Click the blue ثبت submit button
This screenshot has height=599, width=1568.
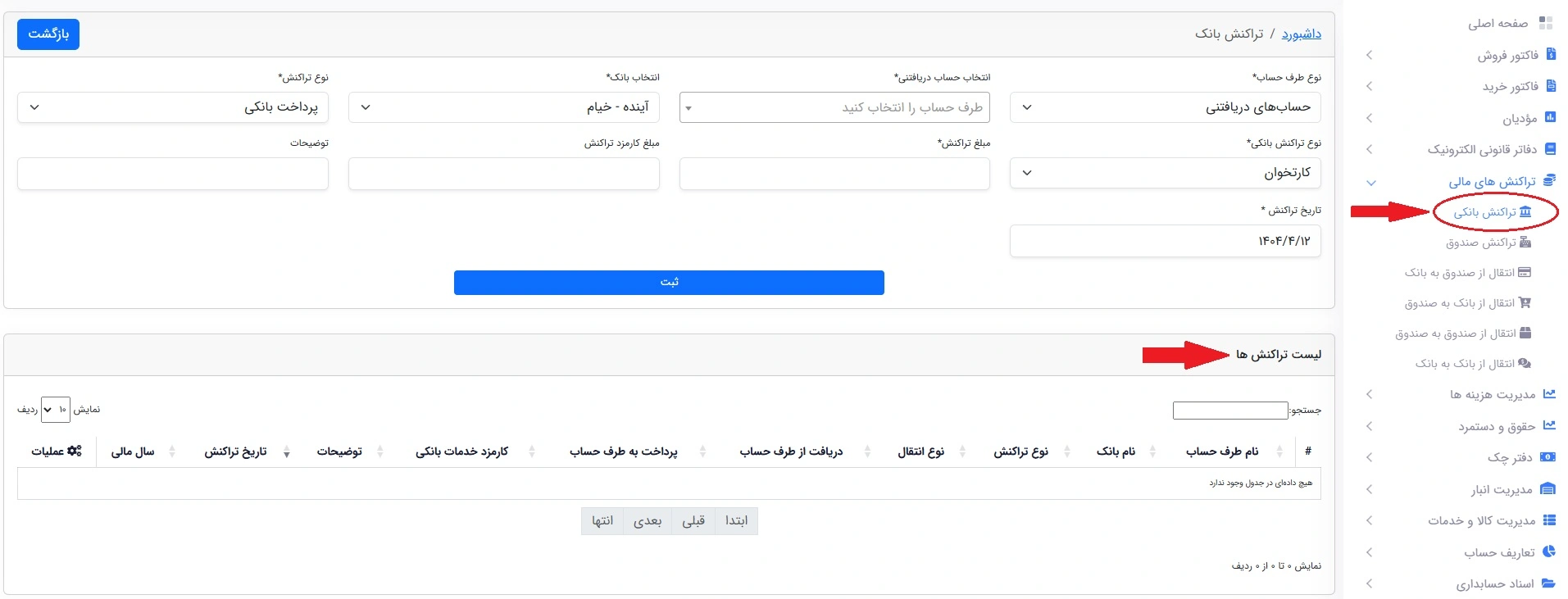(669, 282)
